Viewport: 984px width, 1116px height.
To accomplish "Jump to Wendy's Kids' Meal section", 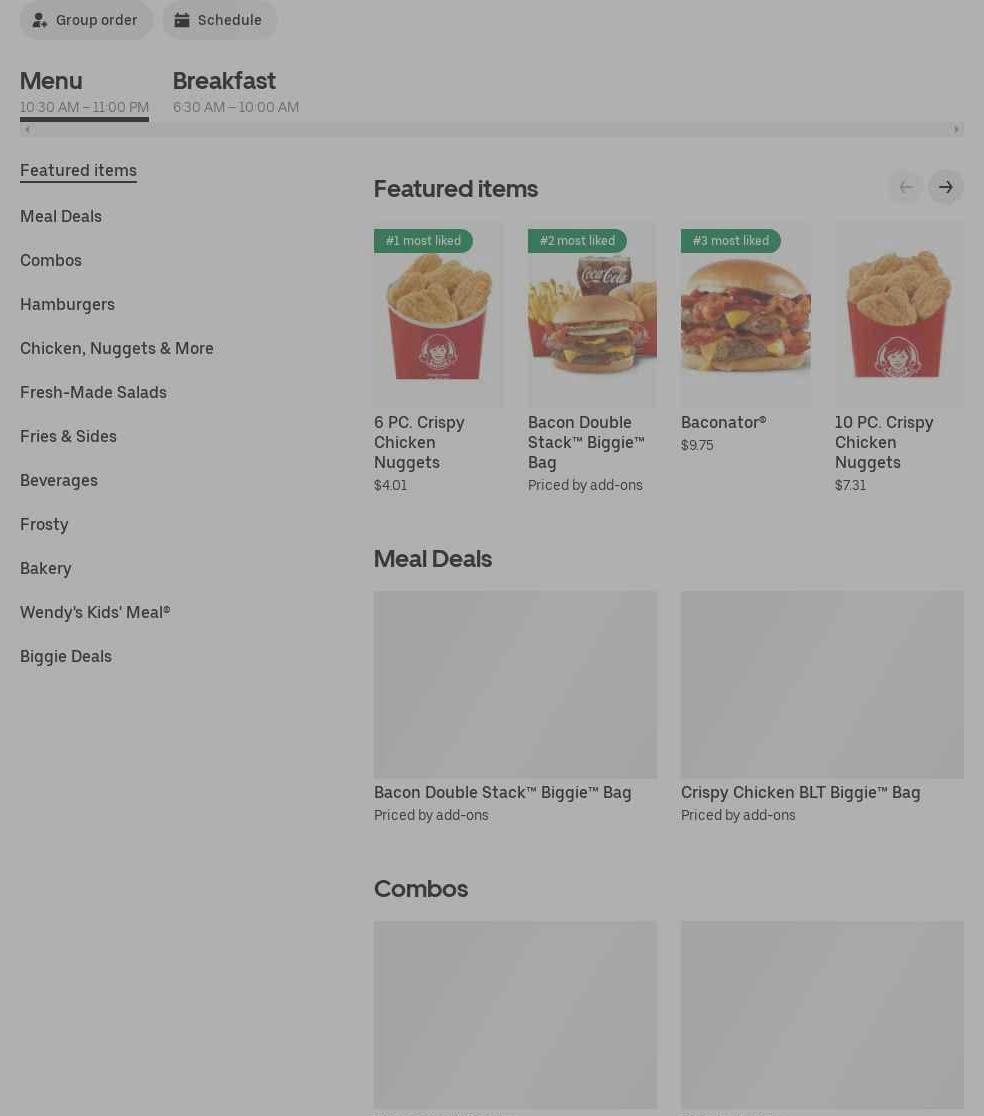I will click(95, 613).
